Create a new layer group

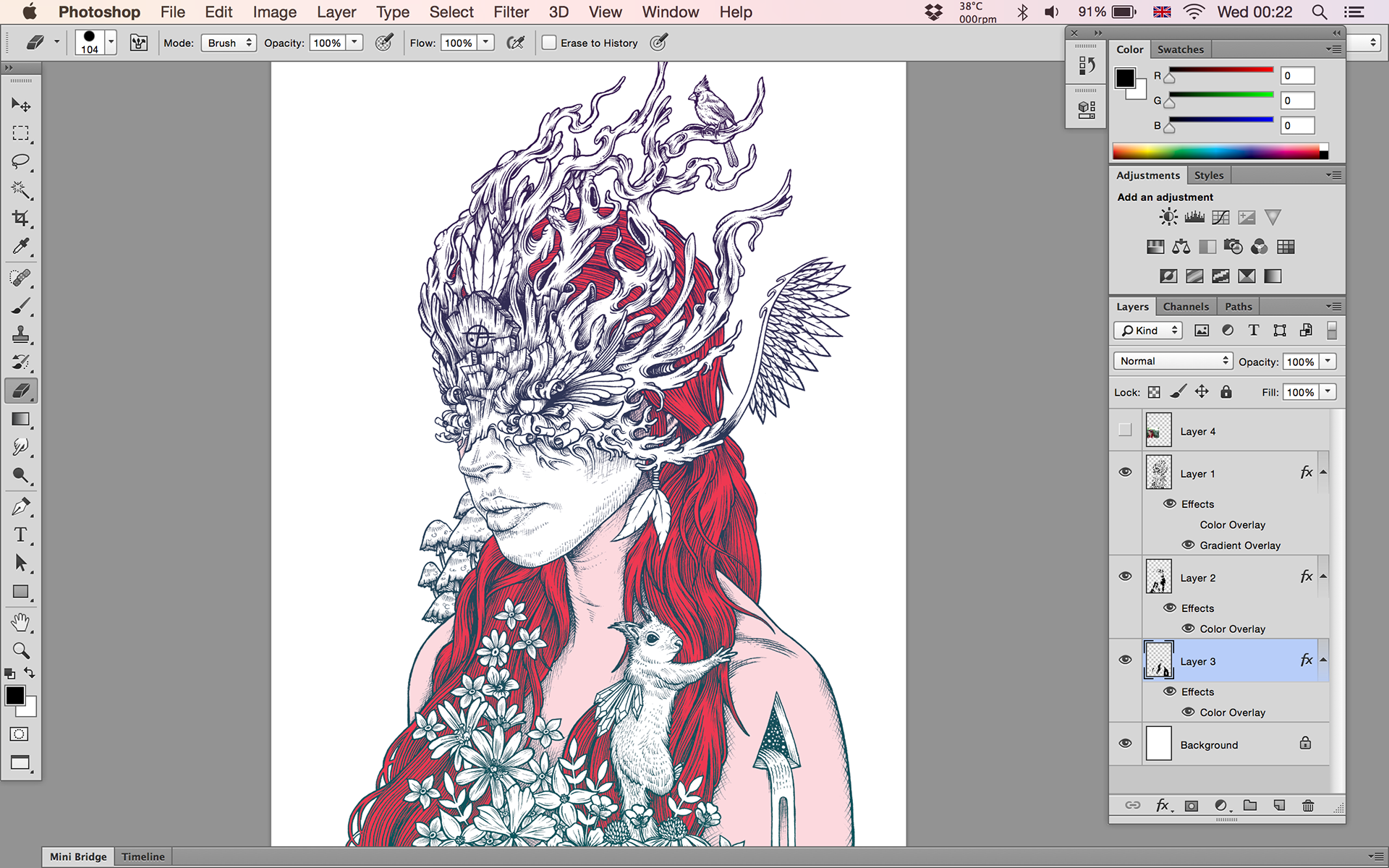pyautogui.click(x=1250, y=805)
